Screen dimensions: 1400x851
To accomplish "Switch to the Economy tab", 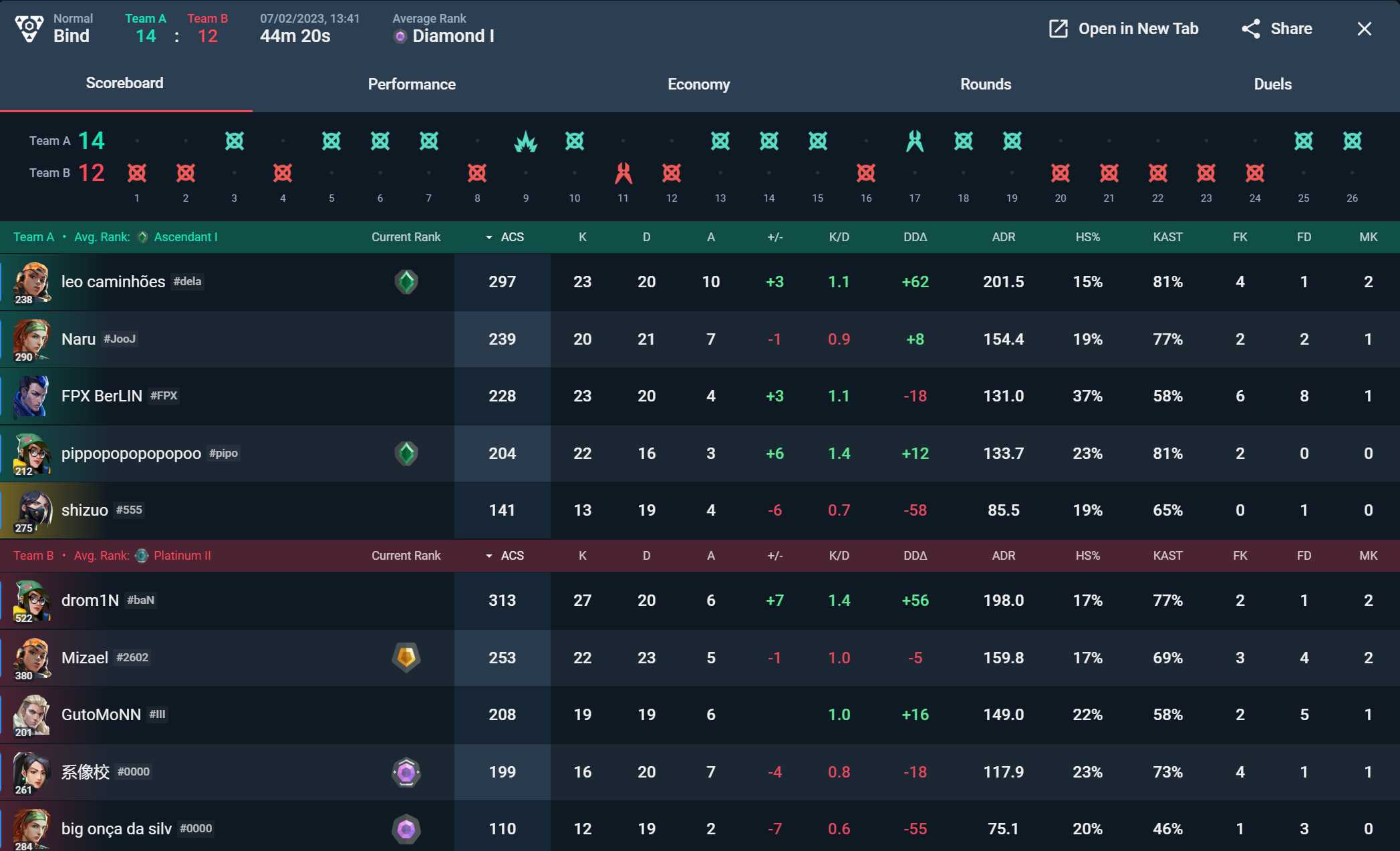I will click(x=698, y=84).
